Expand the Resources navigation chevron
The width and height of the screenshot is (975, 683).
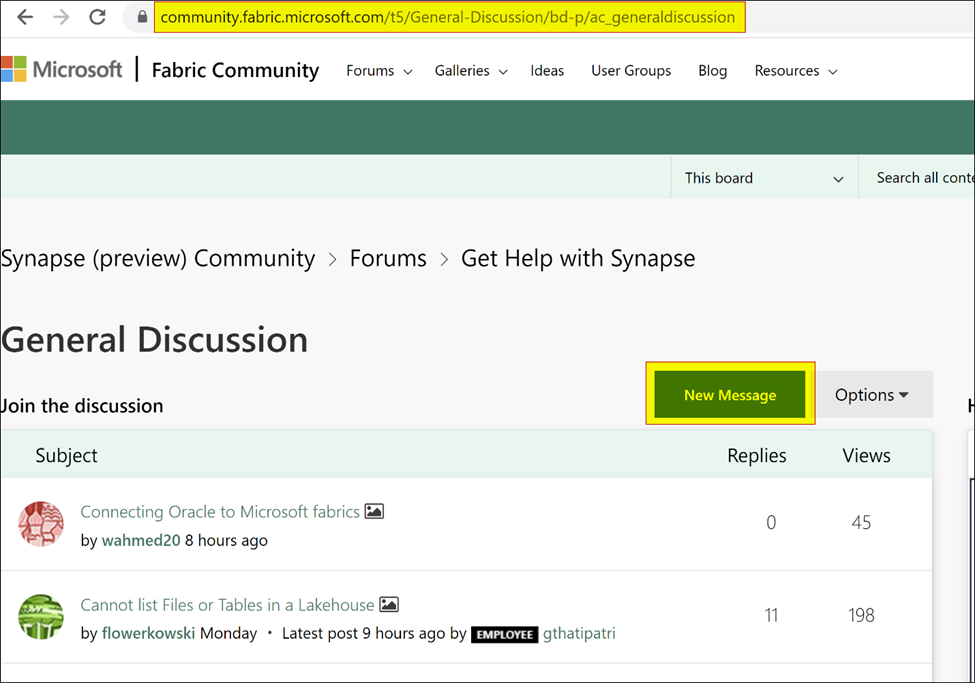pos(834,71)
